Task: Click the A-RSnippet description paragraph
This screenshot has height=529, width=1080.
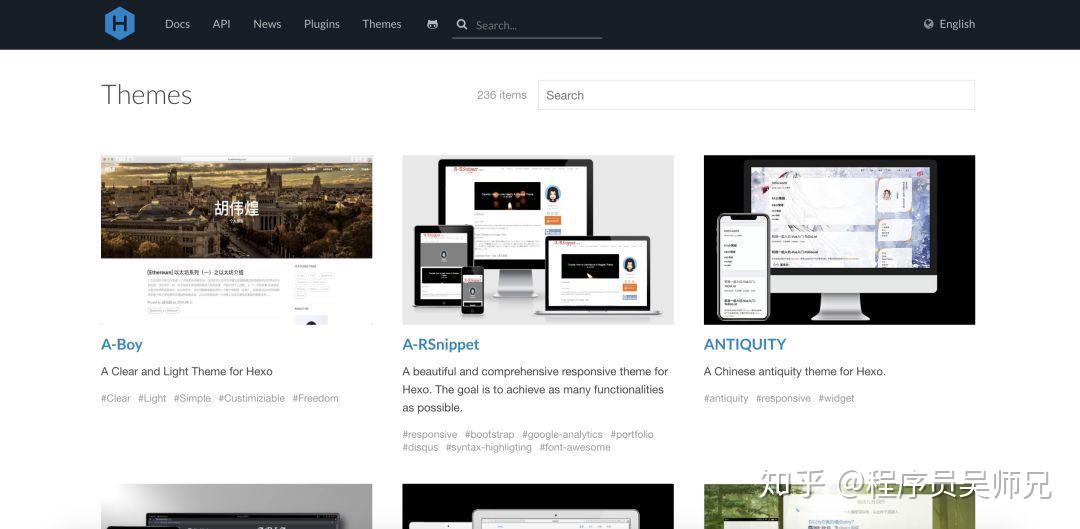Action: pyautogui.click(x=535, y=389)
